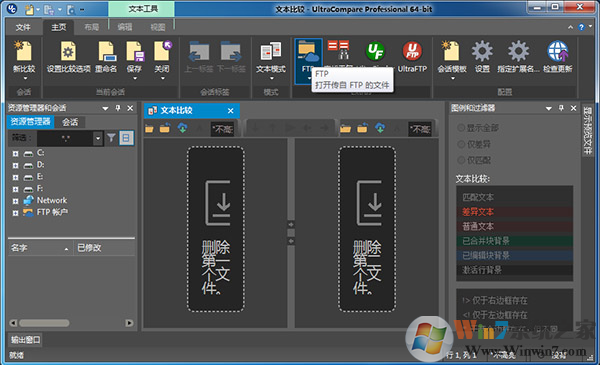Pin the 资源管理器和会话 panel
Screen dimensions: 603x365
118,108
